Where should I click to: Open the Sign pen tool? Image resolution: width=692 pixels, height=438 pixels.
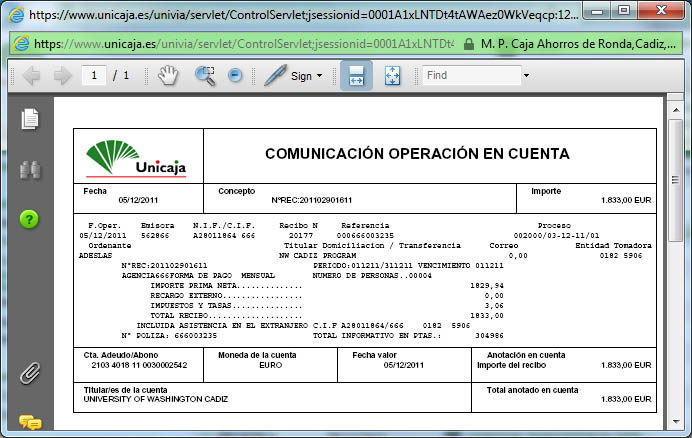(x=275, y=76)
